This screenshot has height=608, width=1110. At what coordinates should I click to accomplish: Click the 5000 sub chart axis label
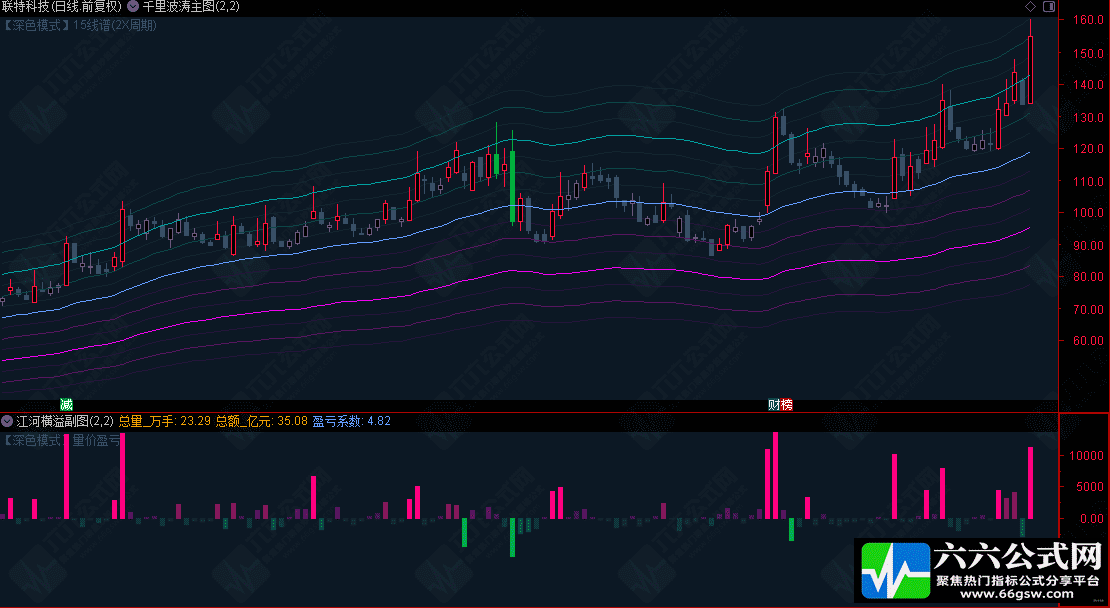1089,487
